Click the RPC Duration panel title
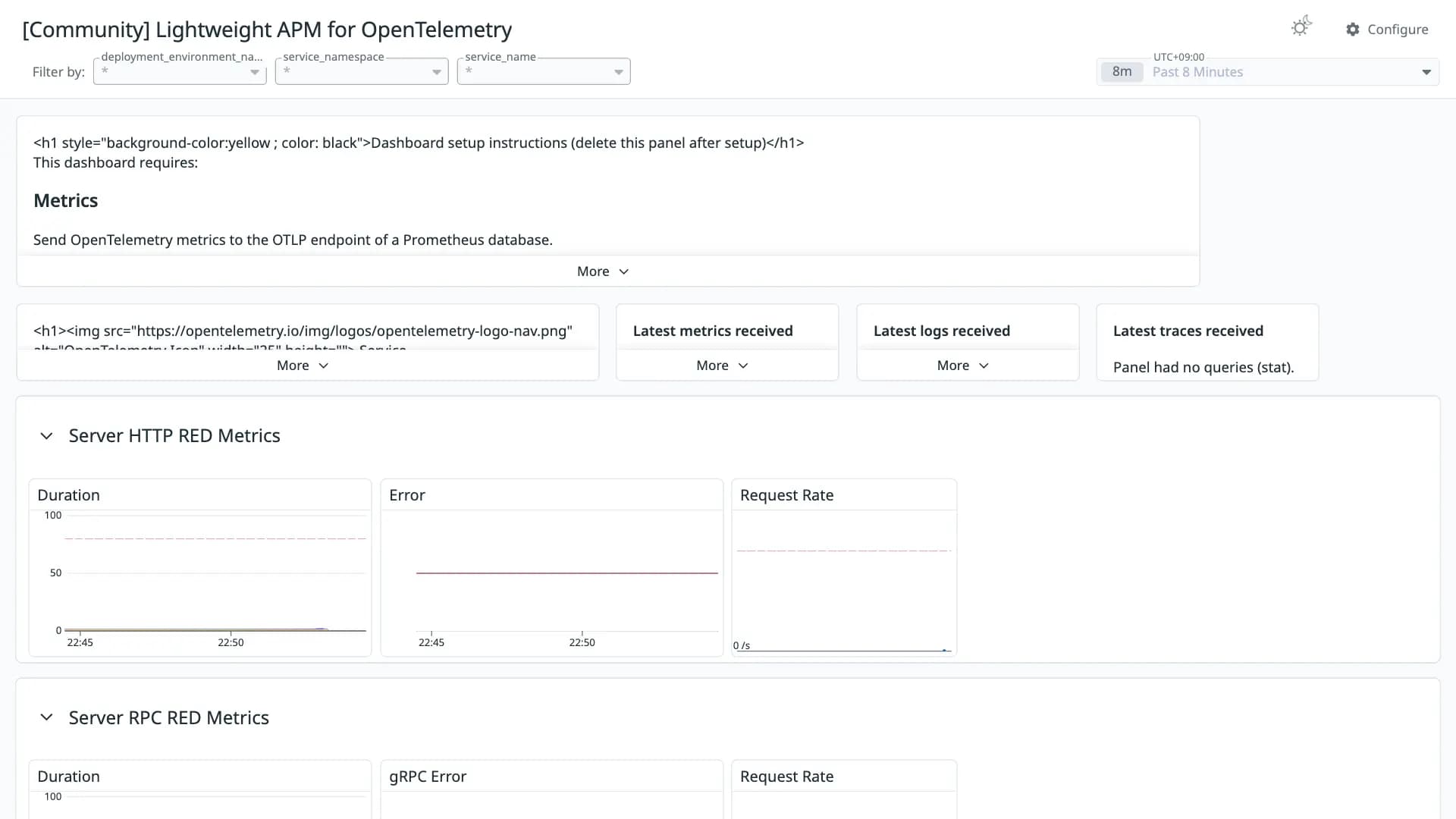 coord(68,777)
